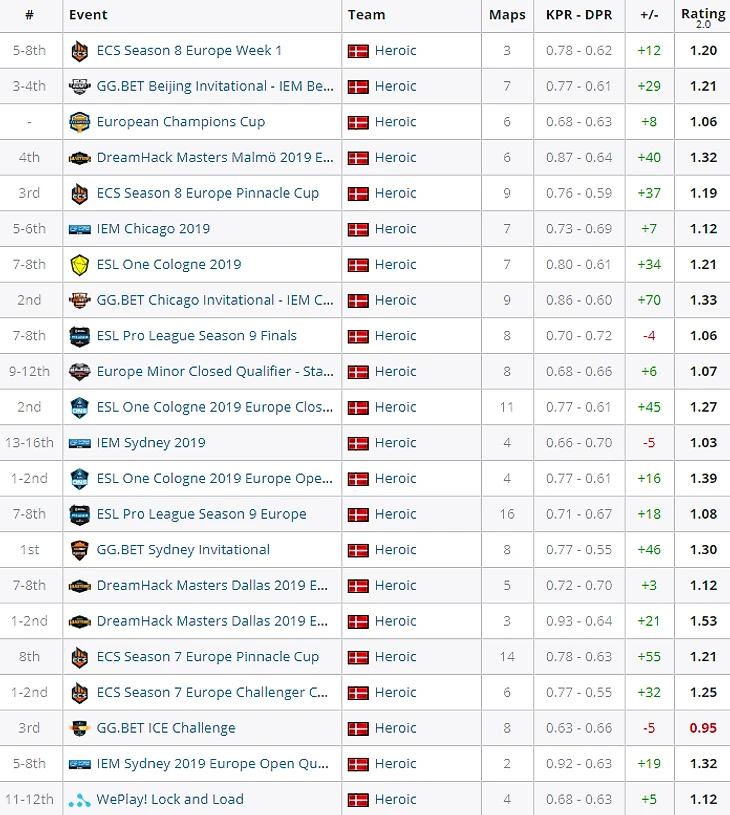Open Heroic team link in the IEM Sydney 2019 row
This screenshot has width=730, height=815.
click(x=396, y=443)
